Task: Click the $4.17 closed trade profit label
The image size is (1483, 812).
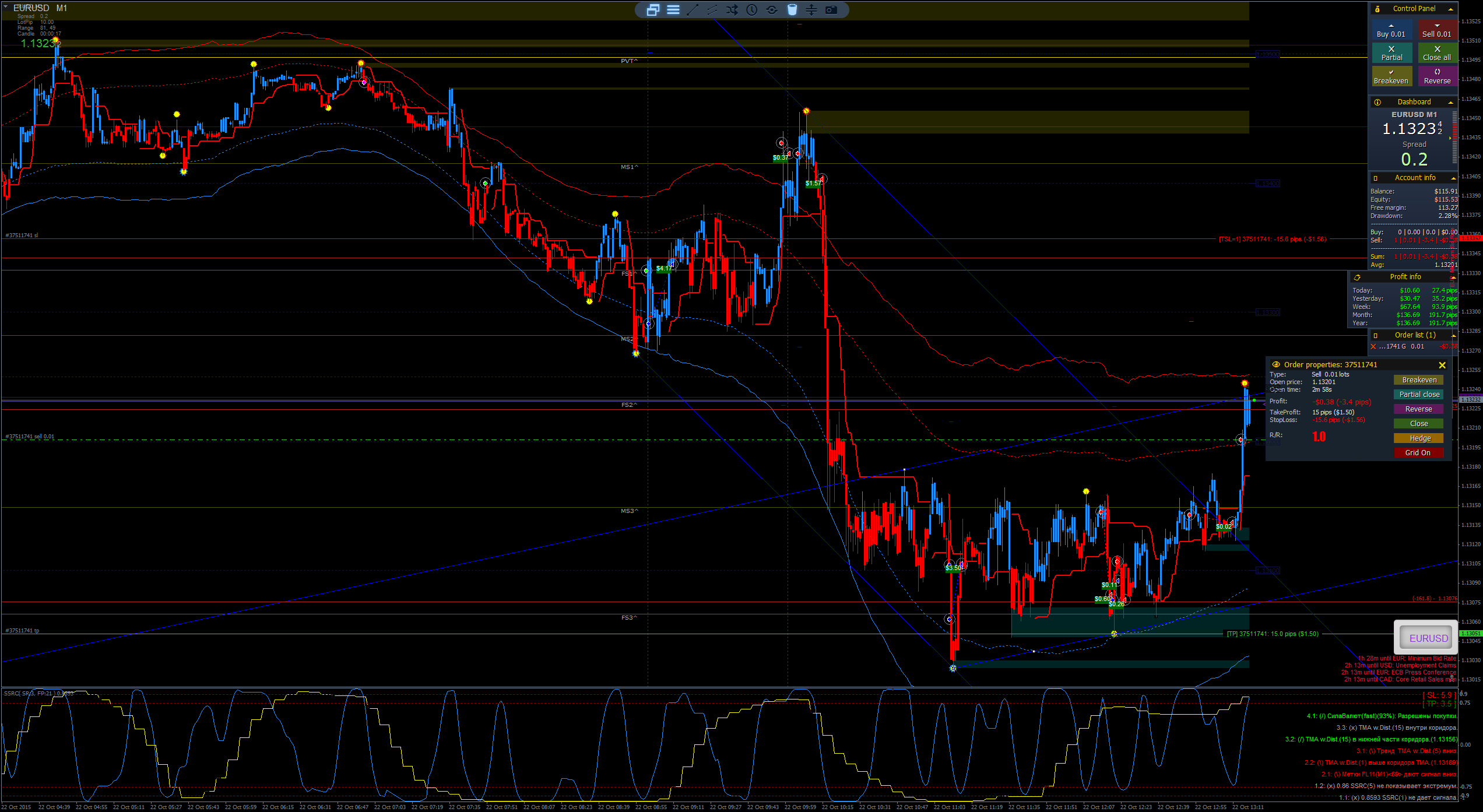Action: click(x=664, y=269)
